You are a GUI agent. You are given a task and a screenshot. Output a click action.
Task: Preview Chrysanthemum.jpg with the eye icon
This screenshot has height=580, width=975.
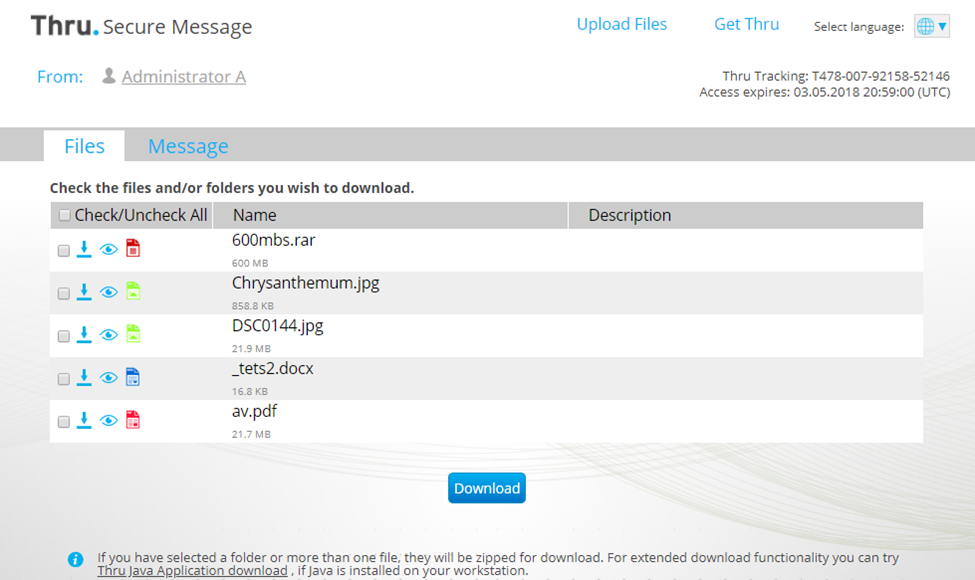tap(108, 292)
